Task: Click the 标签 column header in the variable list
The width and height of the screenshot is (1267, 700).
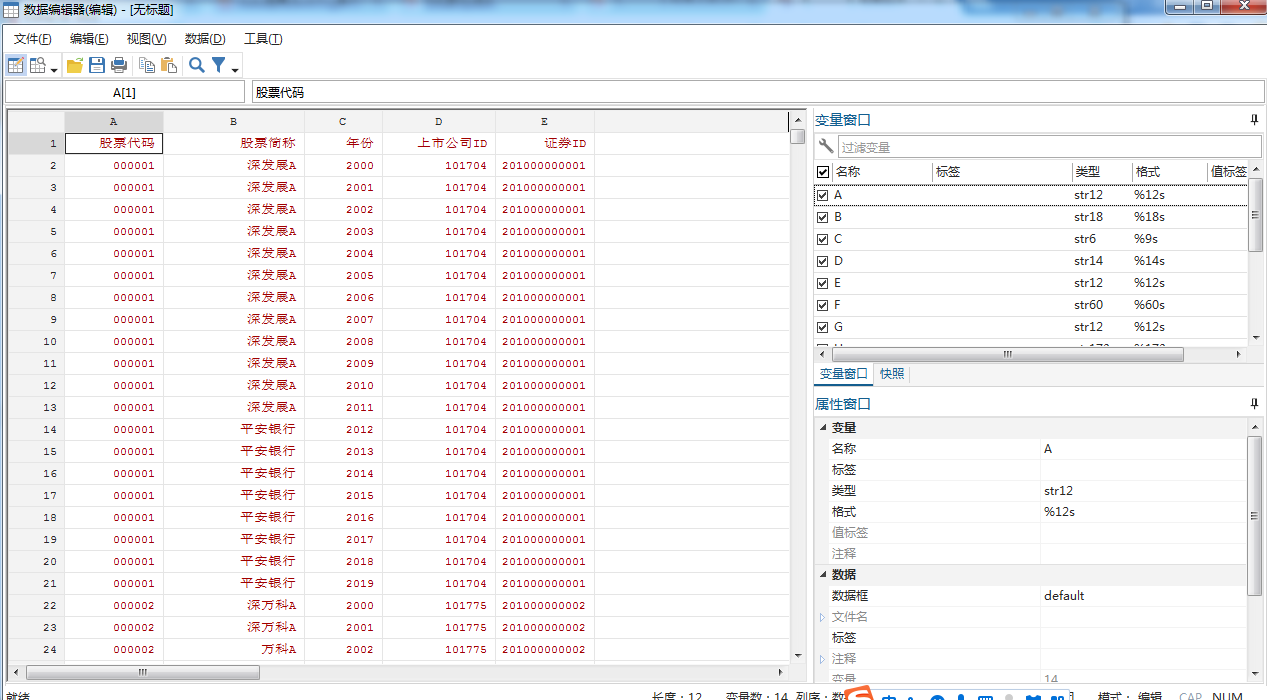Action: (x=1002, y=172)
